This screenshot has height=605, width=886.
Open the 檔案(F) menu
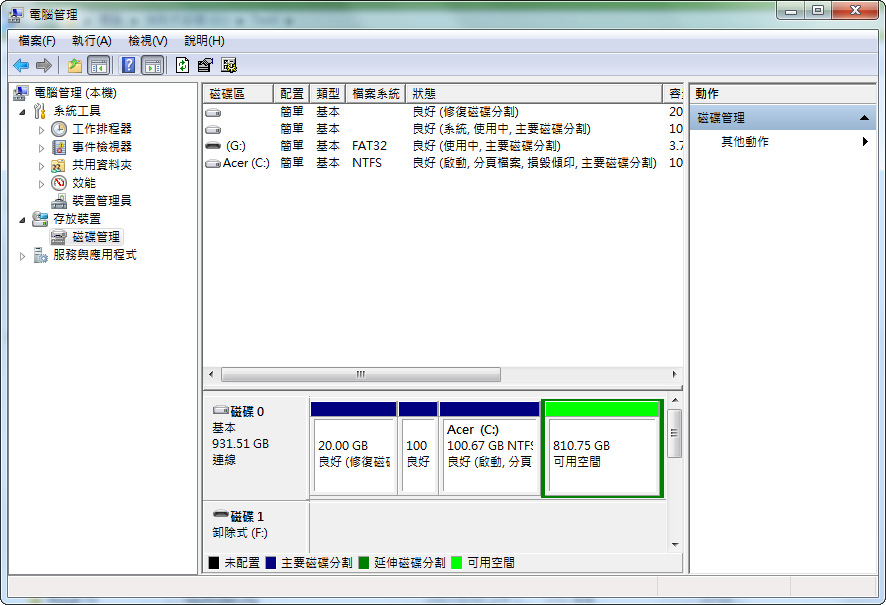[37, 41]
